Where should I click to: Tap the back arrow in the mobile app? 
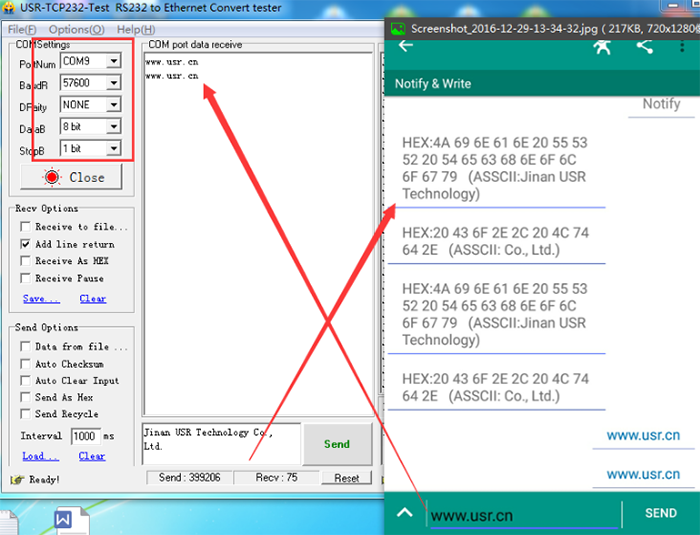coord(406,46)
